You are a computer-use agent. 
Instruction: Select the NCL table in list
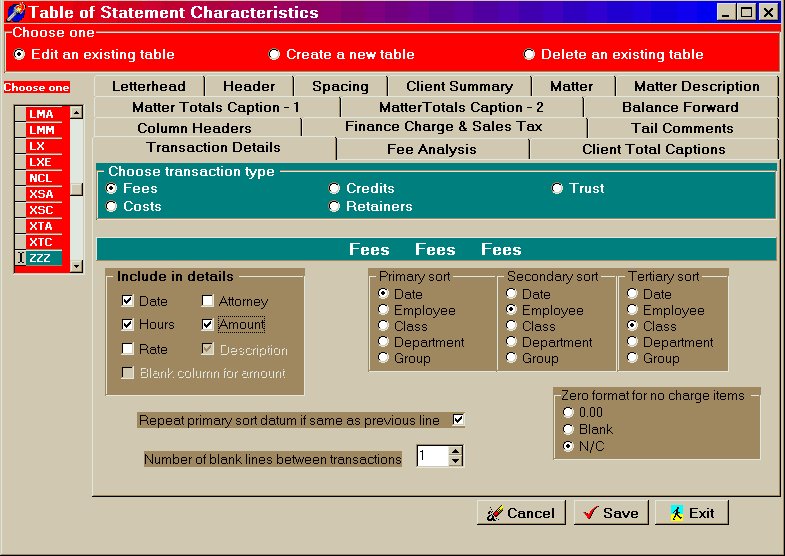[x=40, y=178]
